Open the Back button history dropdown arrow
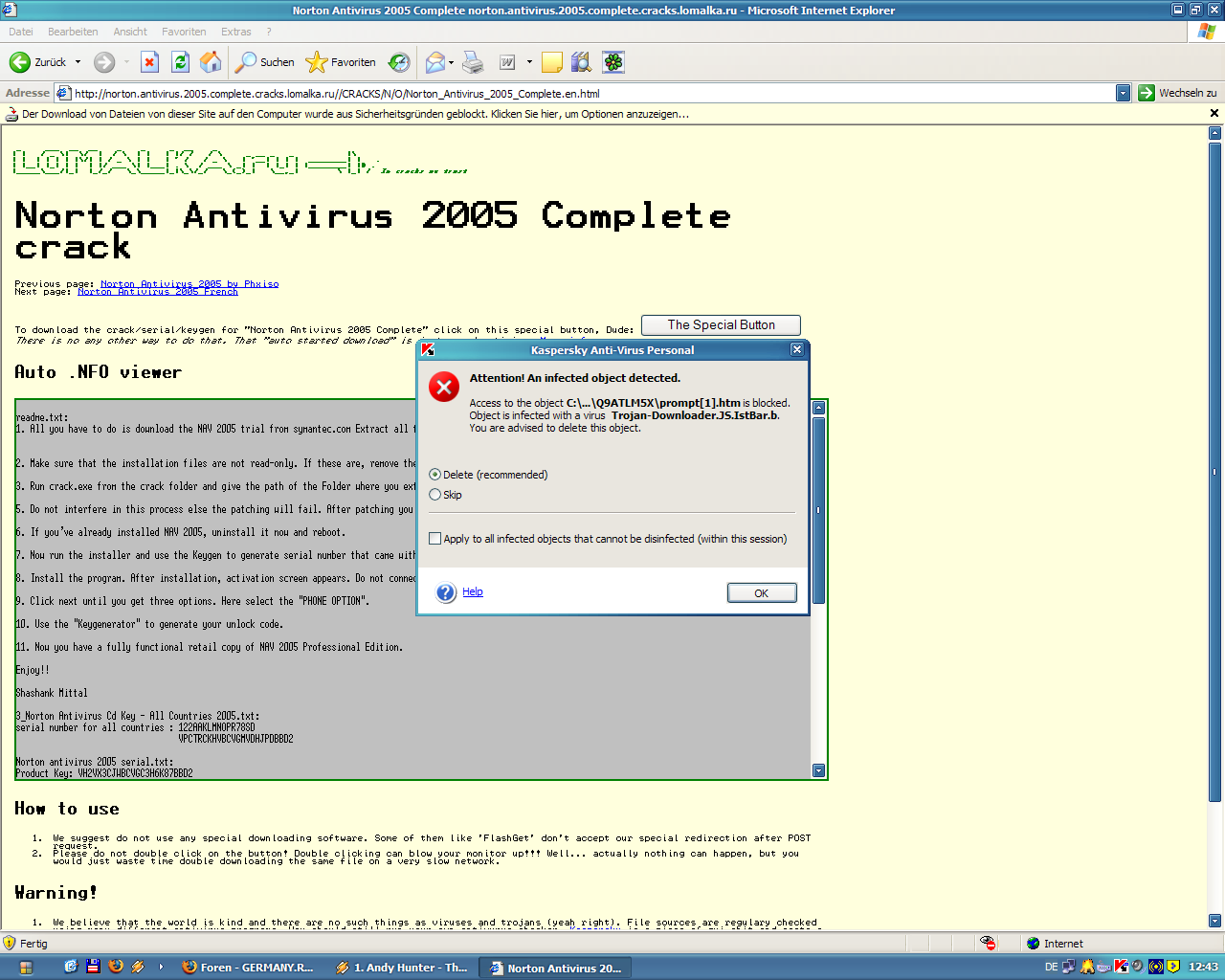This screenshot has height=980, width=1225. point(78,63)
